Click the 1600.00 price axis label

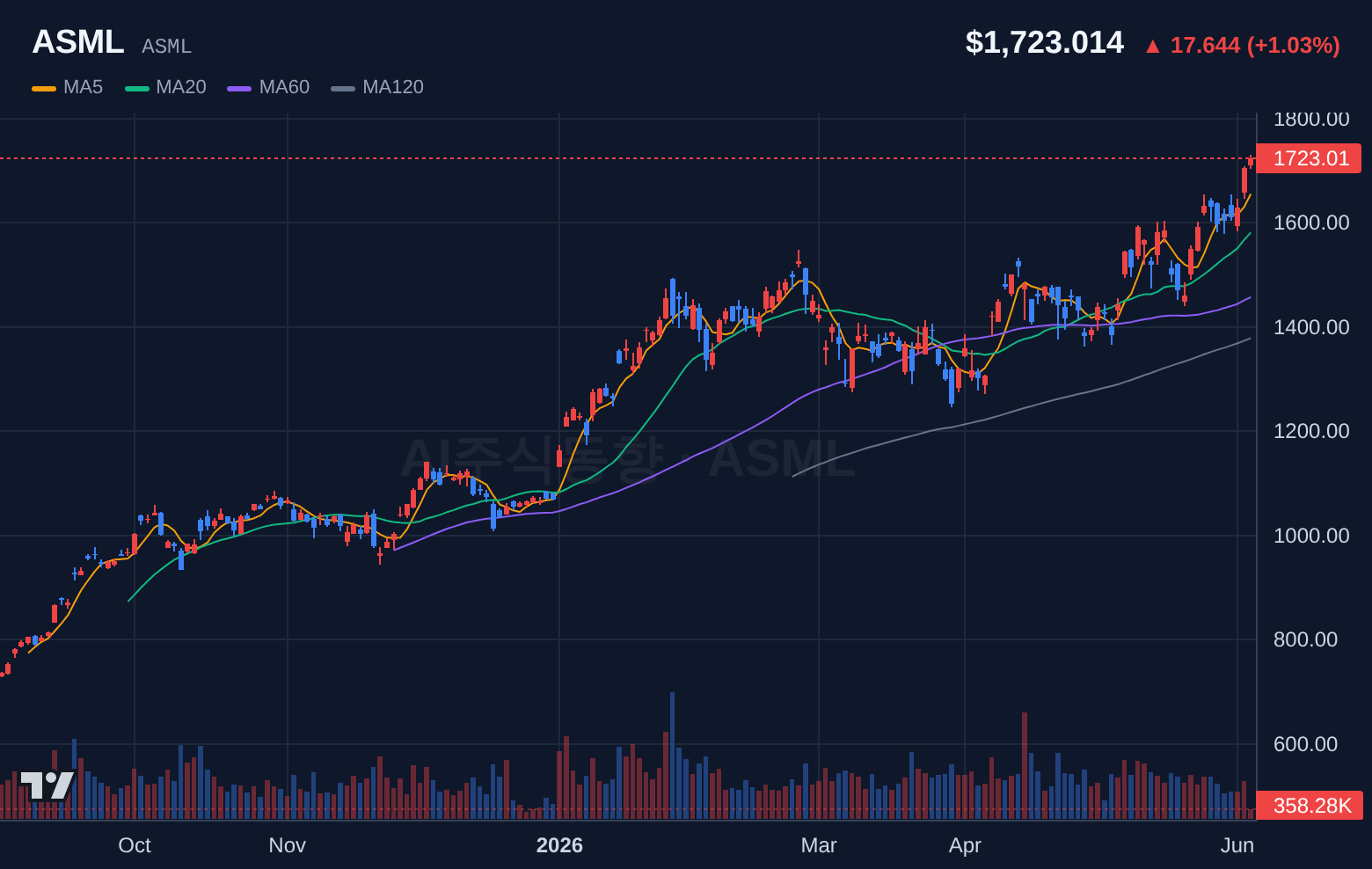tap(1311, 223)
